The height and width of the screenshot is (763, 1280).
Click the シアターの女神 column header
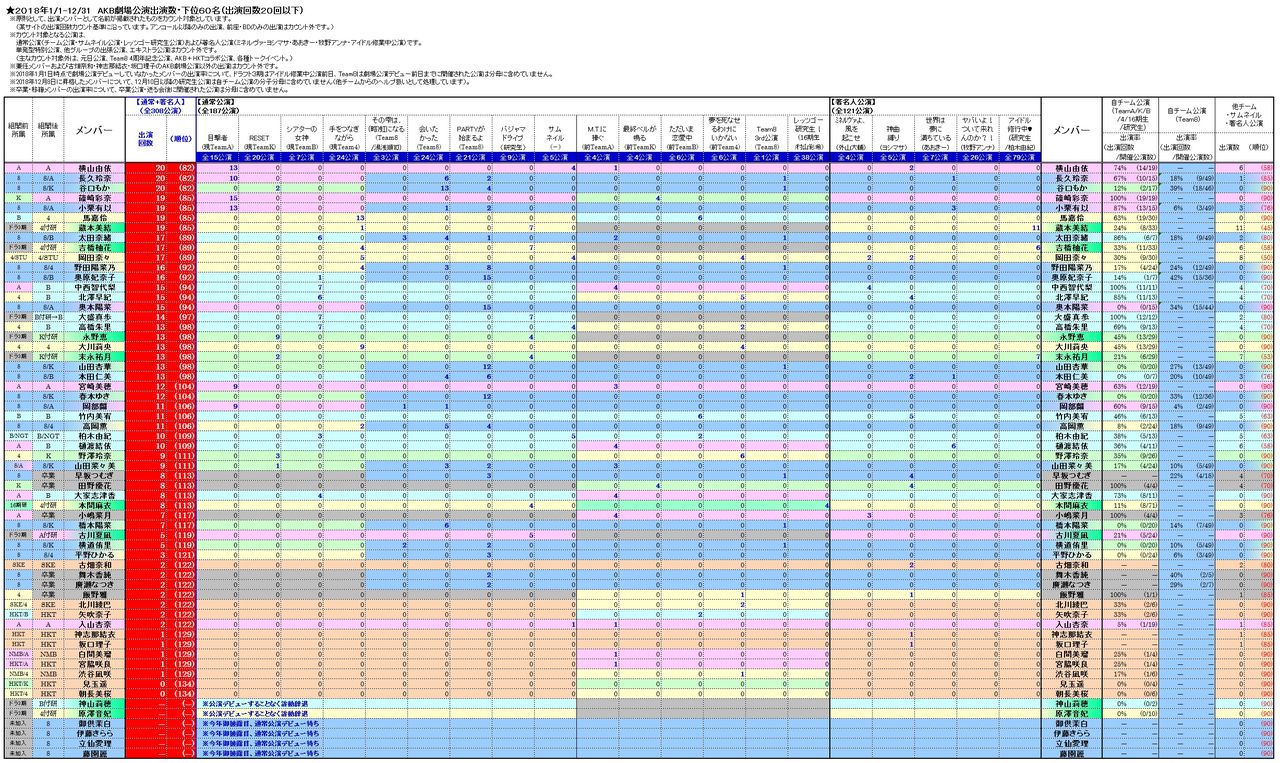pos(301,134)
